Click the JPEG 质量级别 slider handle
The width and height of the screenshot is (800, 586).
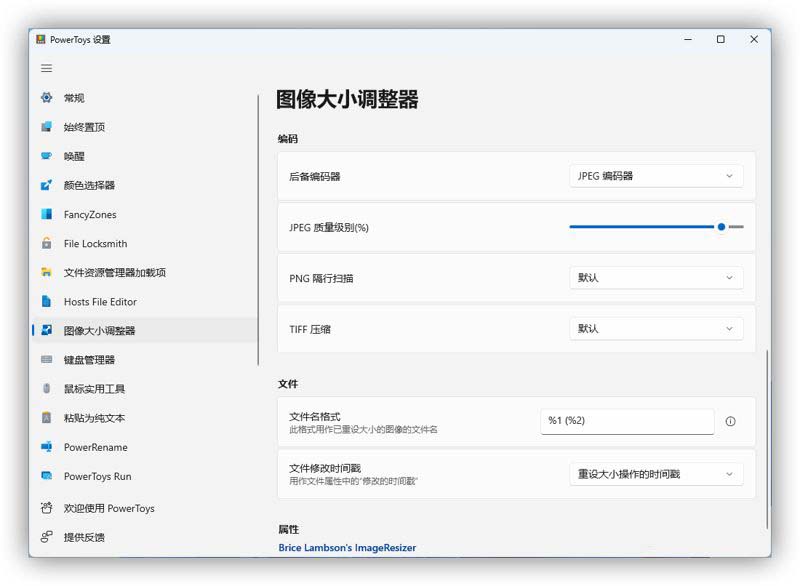(721, 227)
